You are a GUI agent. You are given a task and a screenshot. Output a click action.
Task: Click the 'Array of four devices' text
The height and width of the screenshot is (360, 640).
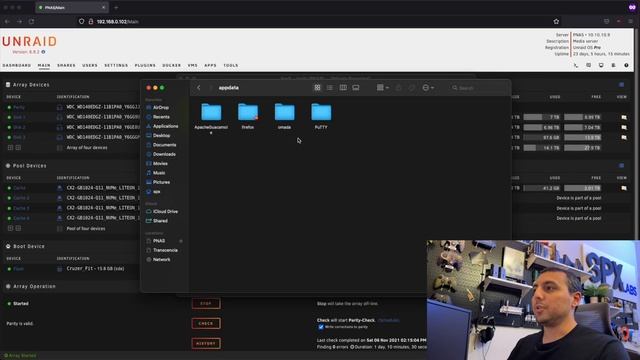[x=87, y=148]
